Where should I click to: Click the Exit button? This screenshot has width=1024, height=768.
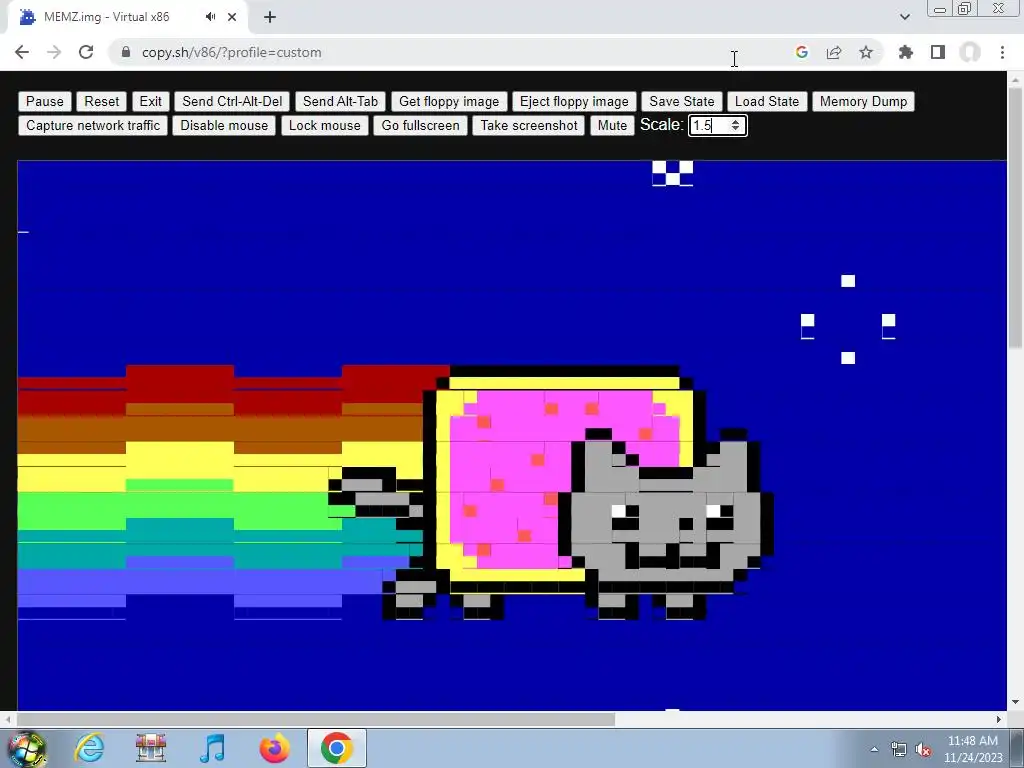[x=151, y=101]
